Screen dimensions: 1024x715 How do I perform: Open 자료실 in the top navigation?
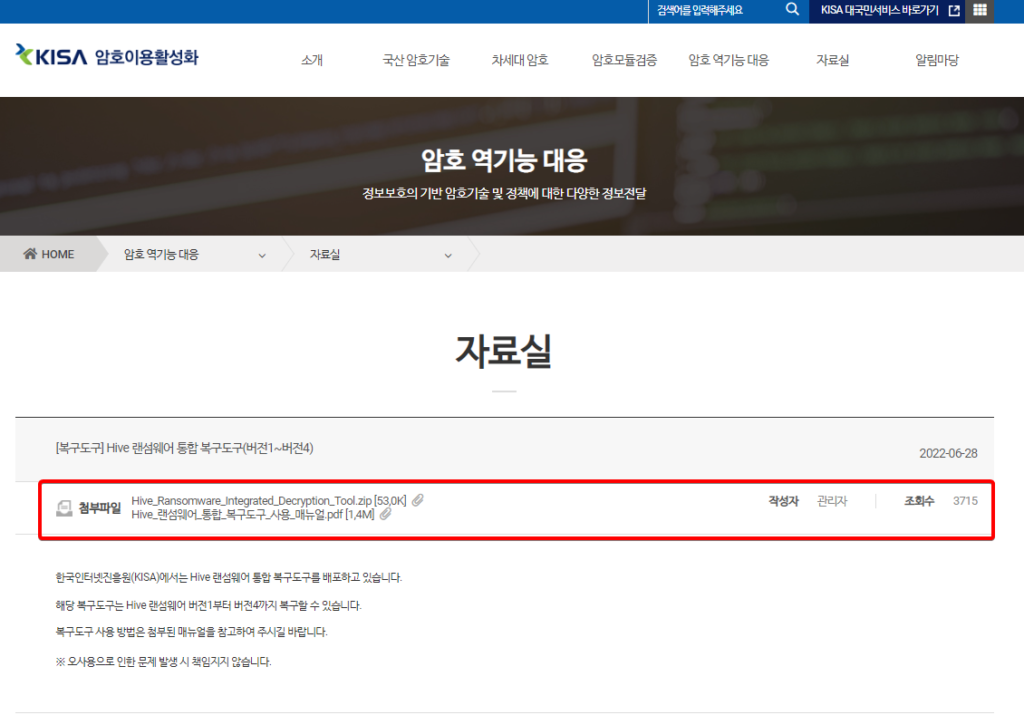(832, 60)
